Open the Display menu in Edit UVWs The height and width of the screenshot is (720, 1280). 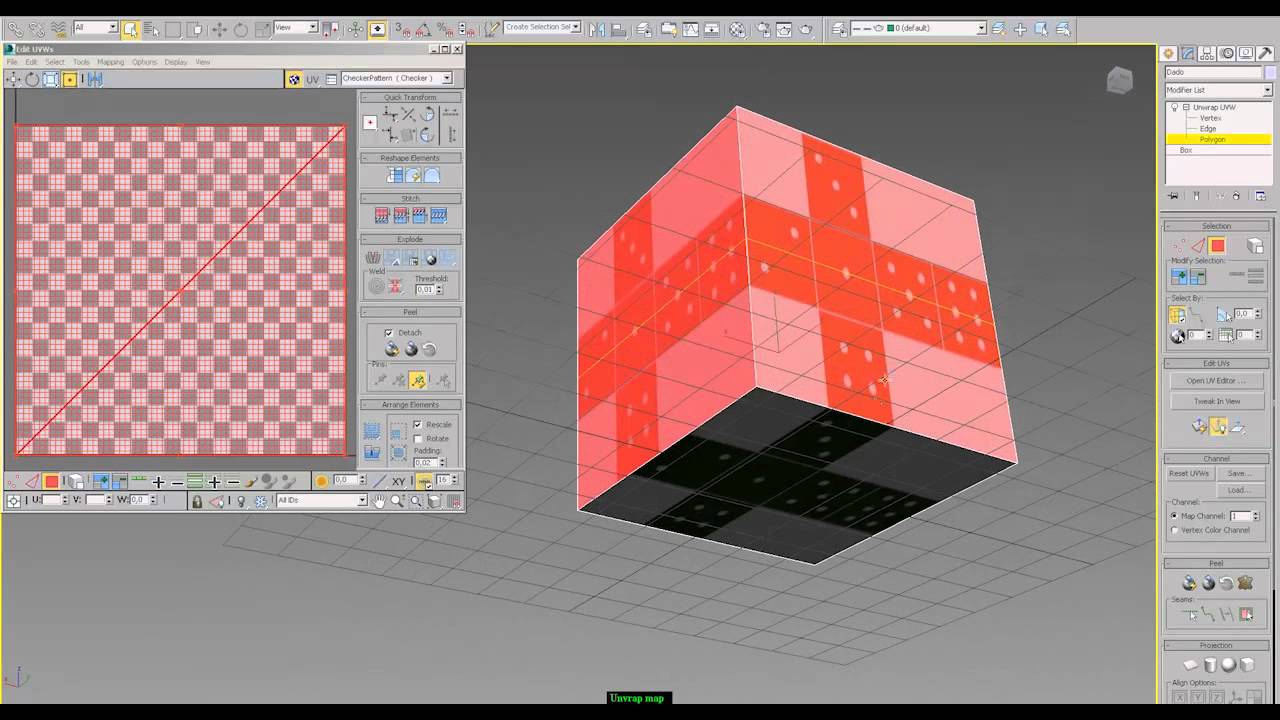pyautogui.click(x=176, y=62)
